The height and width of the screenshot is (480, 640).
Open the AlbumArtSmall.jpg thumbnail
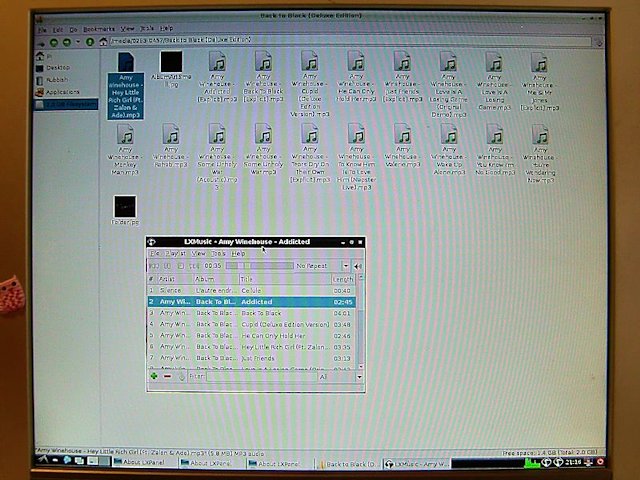171,61
